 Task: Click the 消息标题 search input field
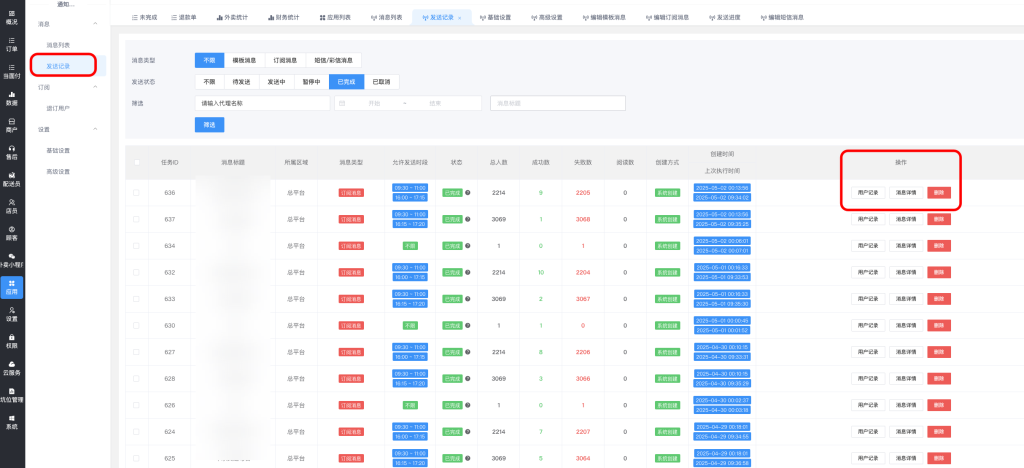click(558, 103)
